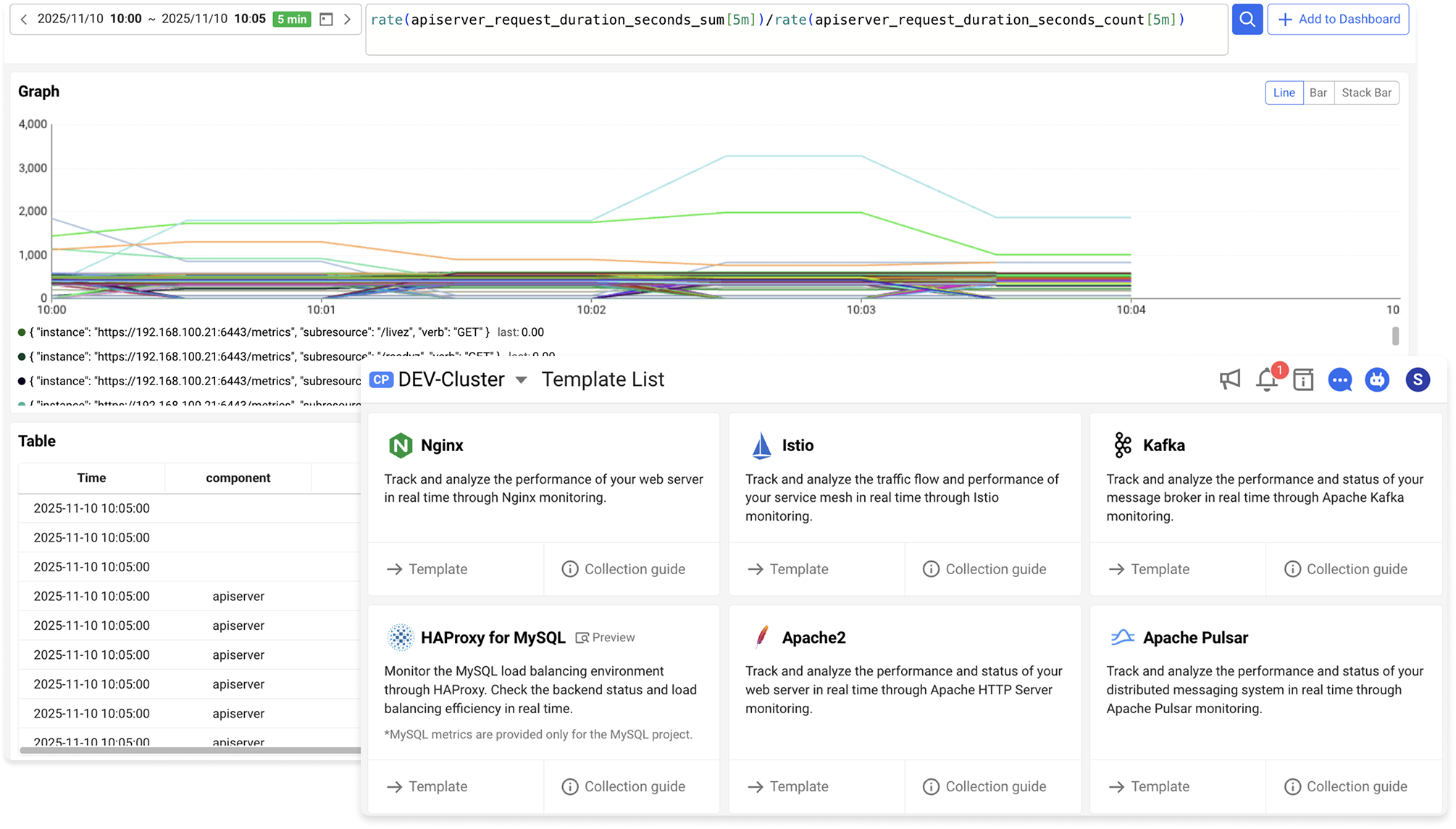Screen dimensions: 1456x829
Task: Open Apache2 Collection guide
Action: pyautogui.click(x=985, y=786)
